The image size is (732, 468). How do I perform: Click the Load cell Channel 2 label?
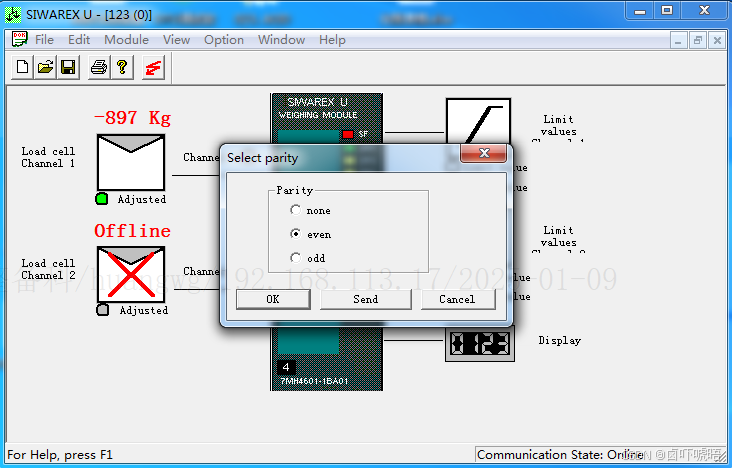pyautogui.click(x=48, y=269)
